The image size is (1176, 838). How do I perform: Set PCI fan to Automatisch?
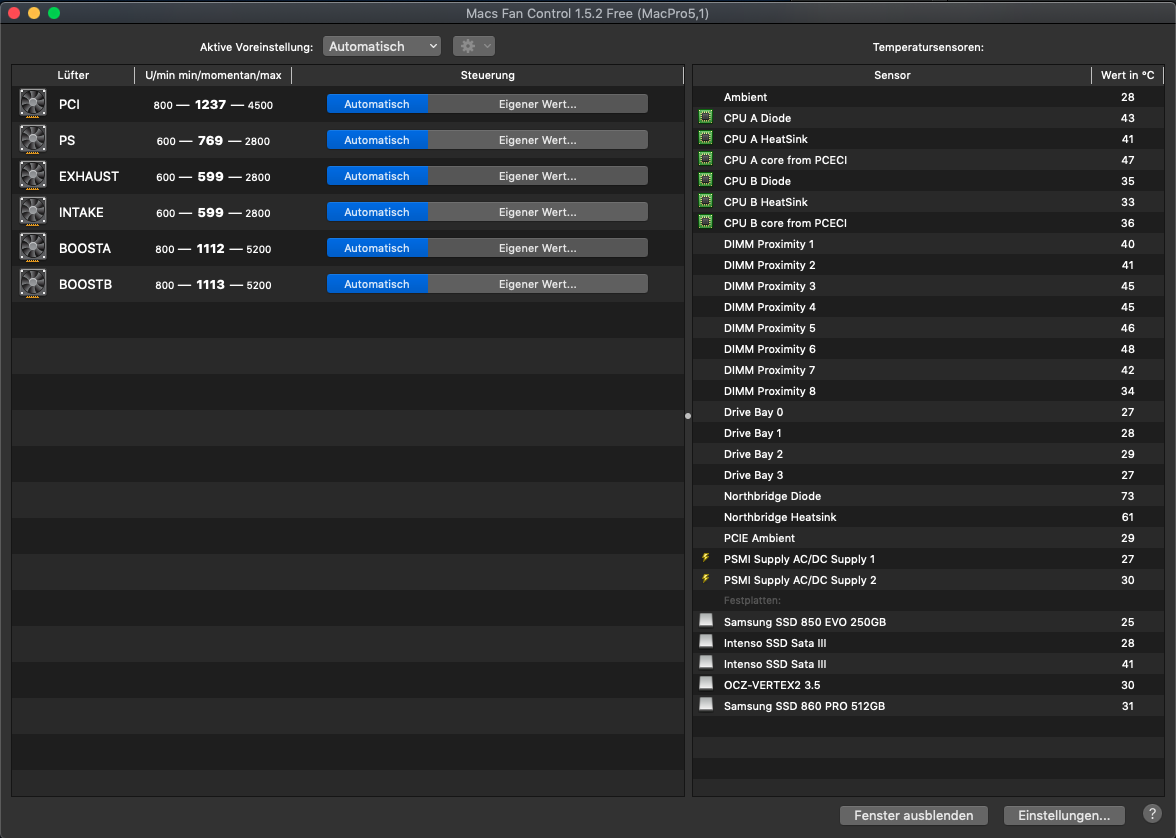point(377,104)
